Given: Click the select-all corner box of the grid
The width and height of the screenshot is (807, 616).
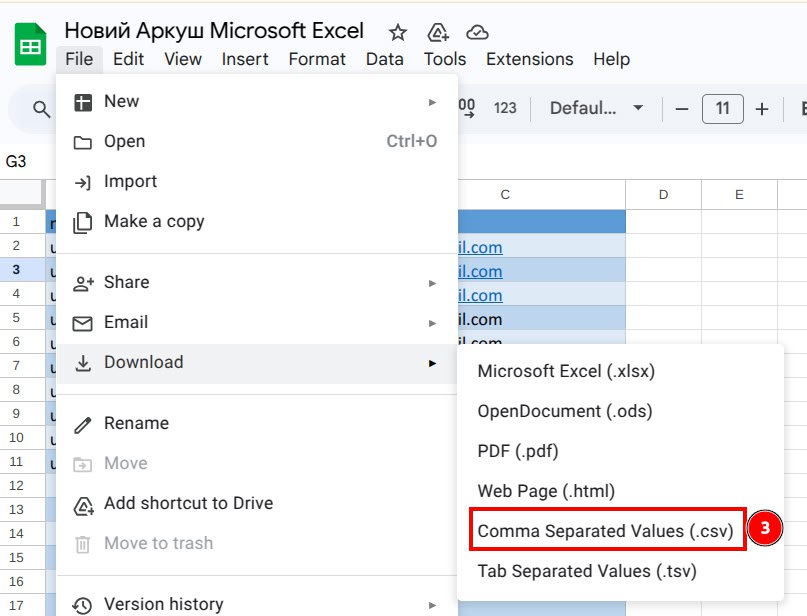Looking at the screenshot, I should click(x=22, y=194).
